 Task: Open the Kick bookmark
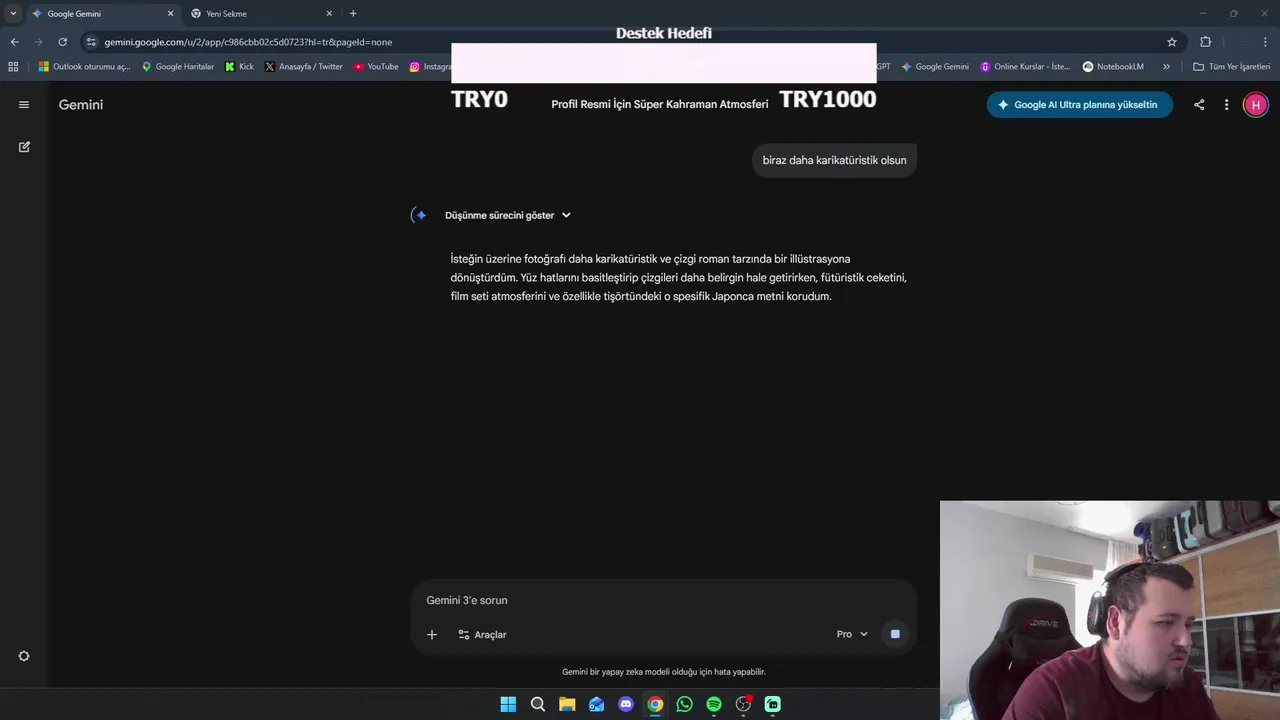click(x=240, y=66)
